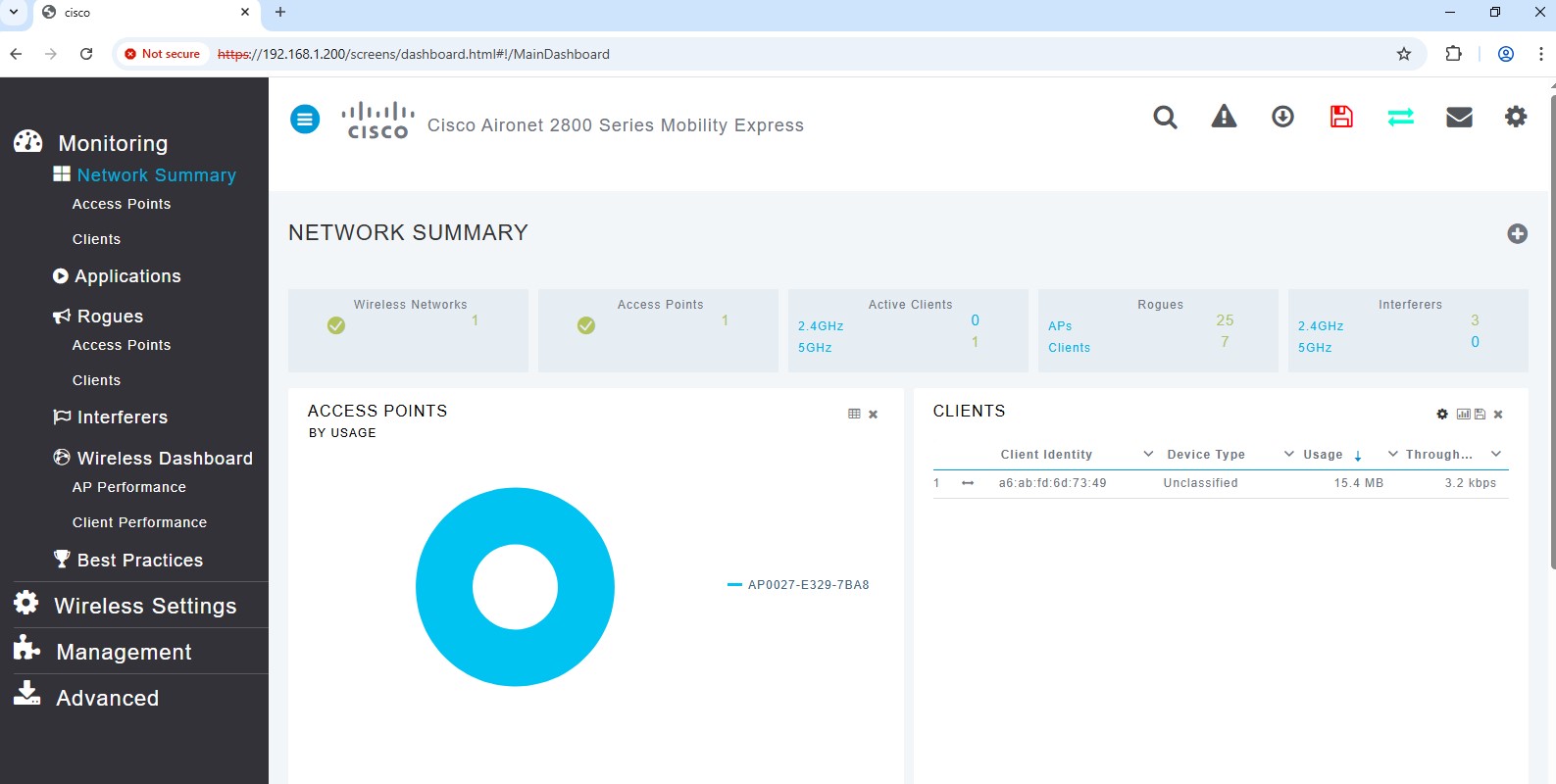This screenshot has height=784, width=1556.
Task: Expand the Wireless Settings menu section
Action: [x=145, y=606]
